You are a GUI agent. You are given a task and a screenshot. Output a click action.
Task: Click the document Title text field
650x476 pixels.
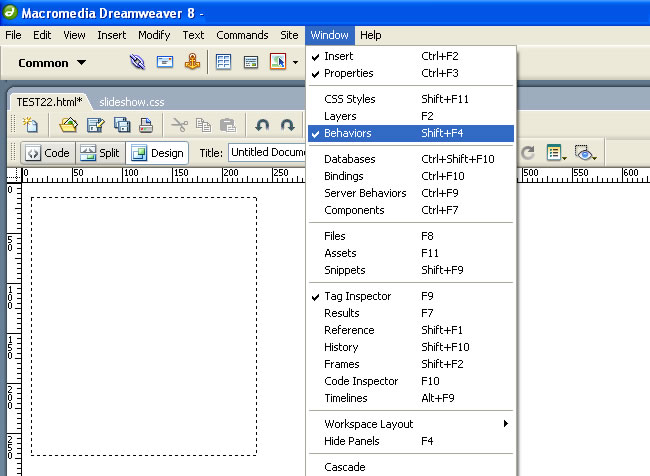(x=267, y=153)
